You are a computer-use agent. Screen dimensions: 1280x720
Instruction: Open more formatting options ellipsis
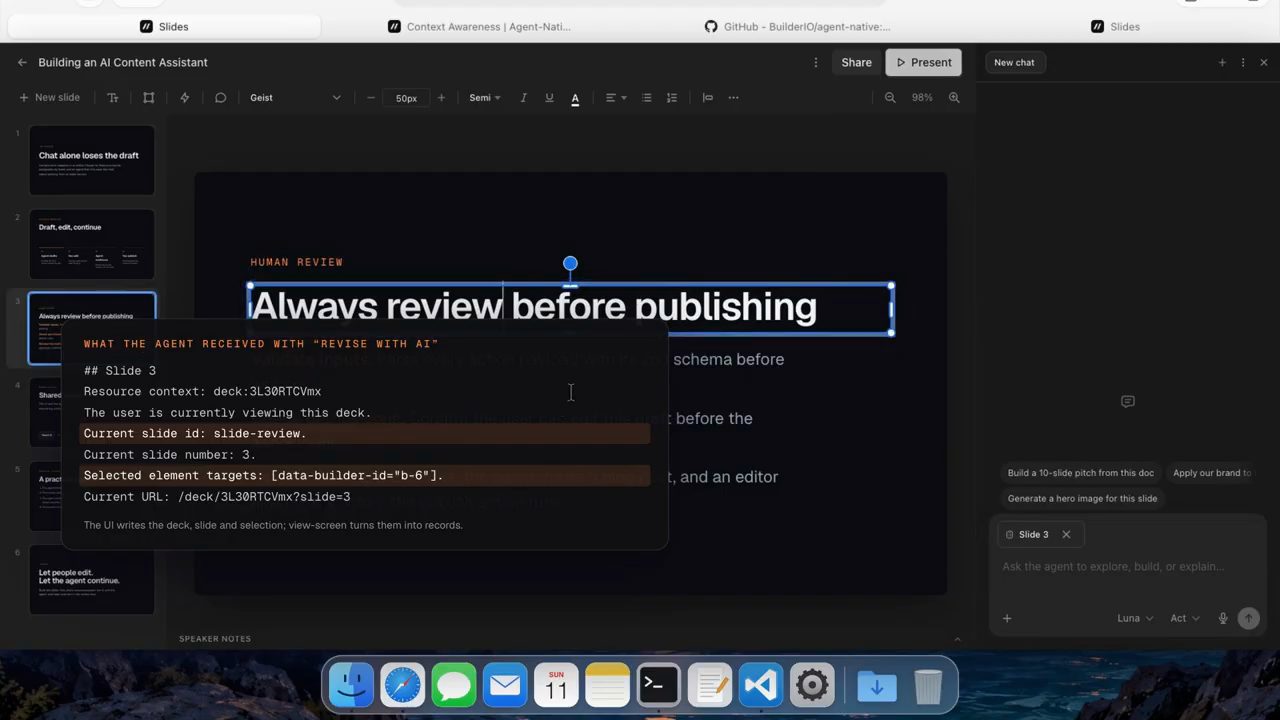coord(734,98)
